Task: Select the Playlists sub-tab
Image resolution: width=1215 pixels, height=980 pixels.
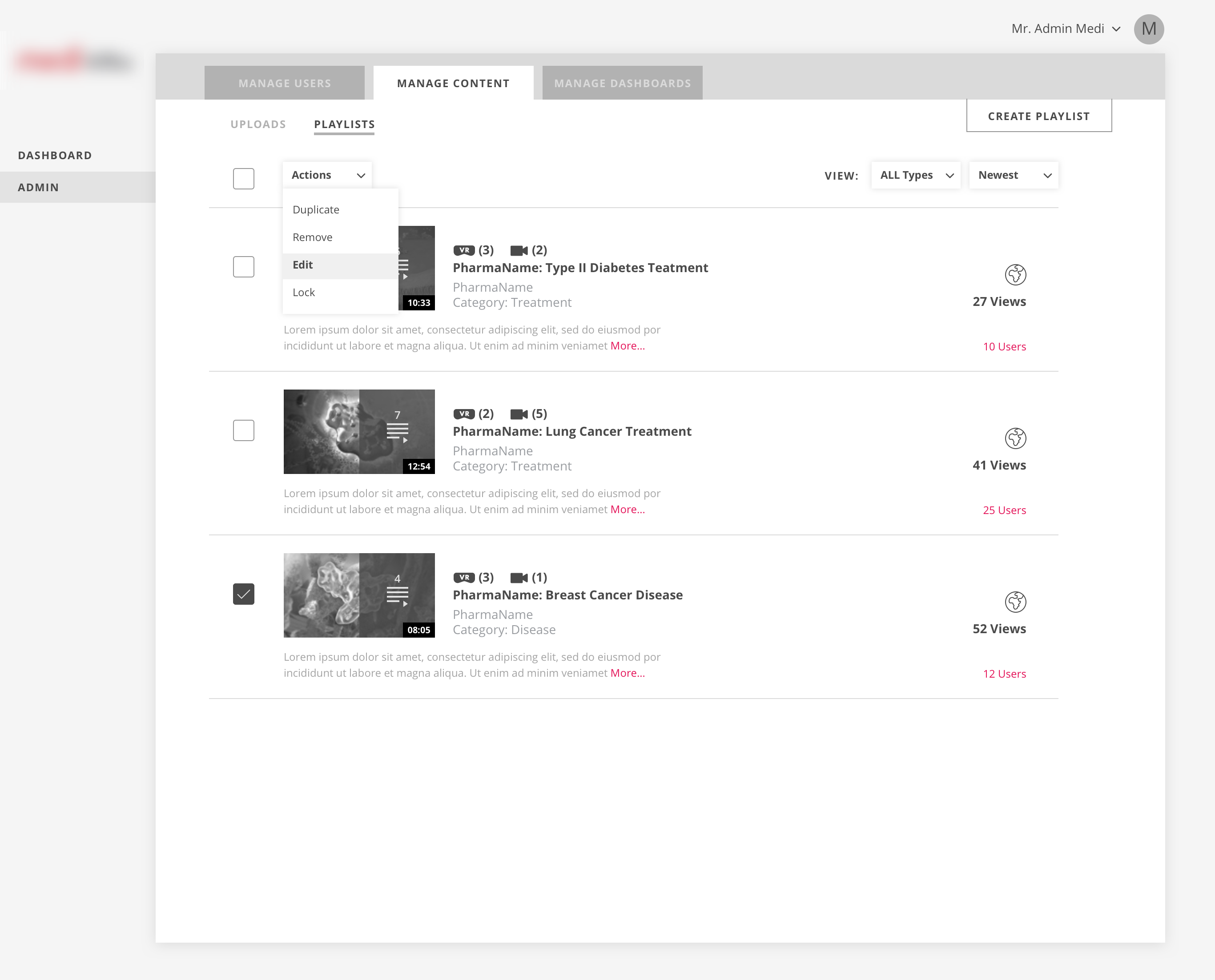Action: click(x=344, y=125)
